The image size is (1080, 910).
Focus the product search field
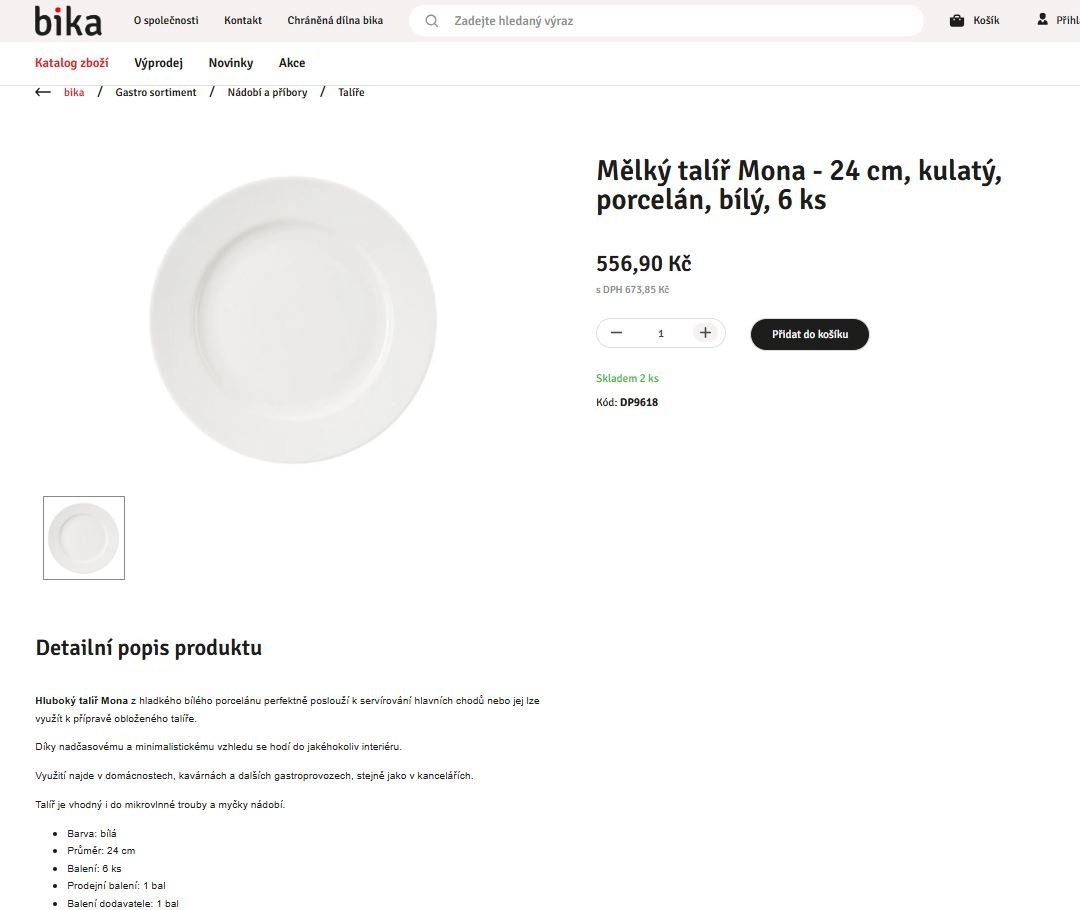tap(680, 21)
